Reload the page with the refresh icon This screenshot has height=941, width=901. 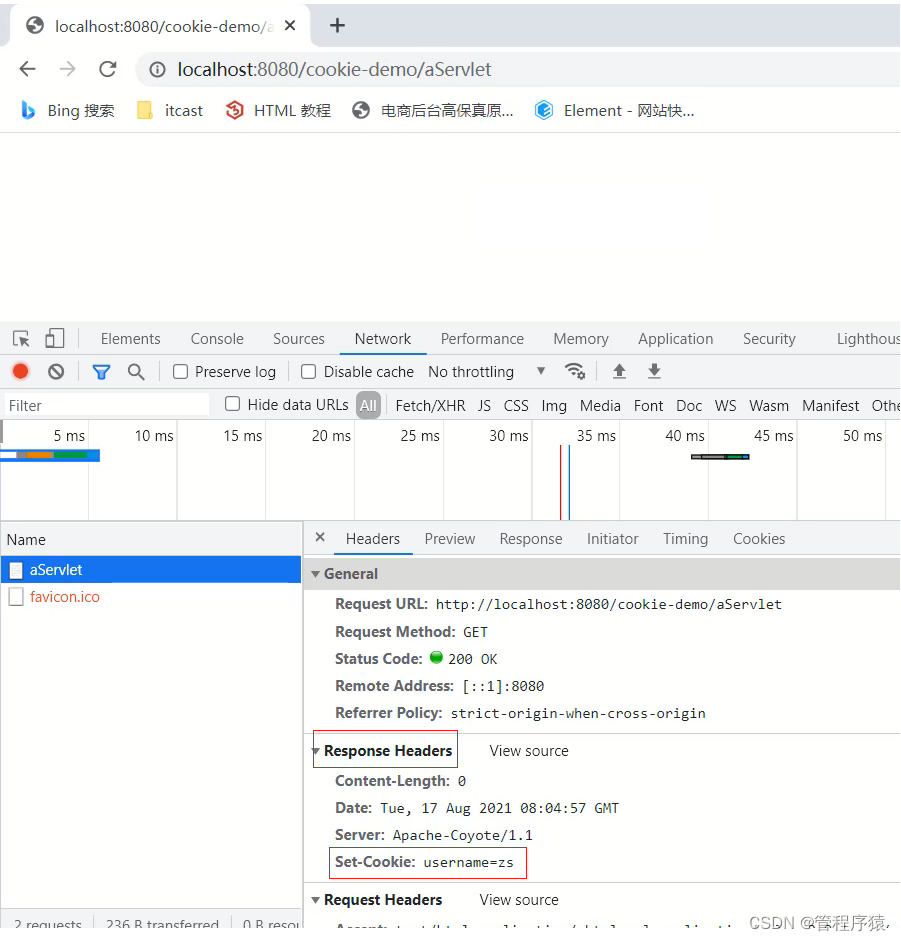108,69
